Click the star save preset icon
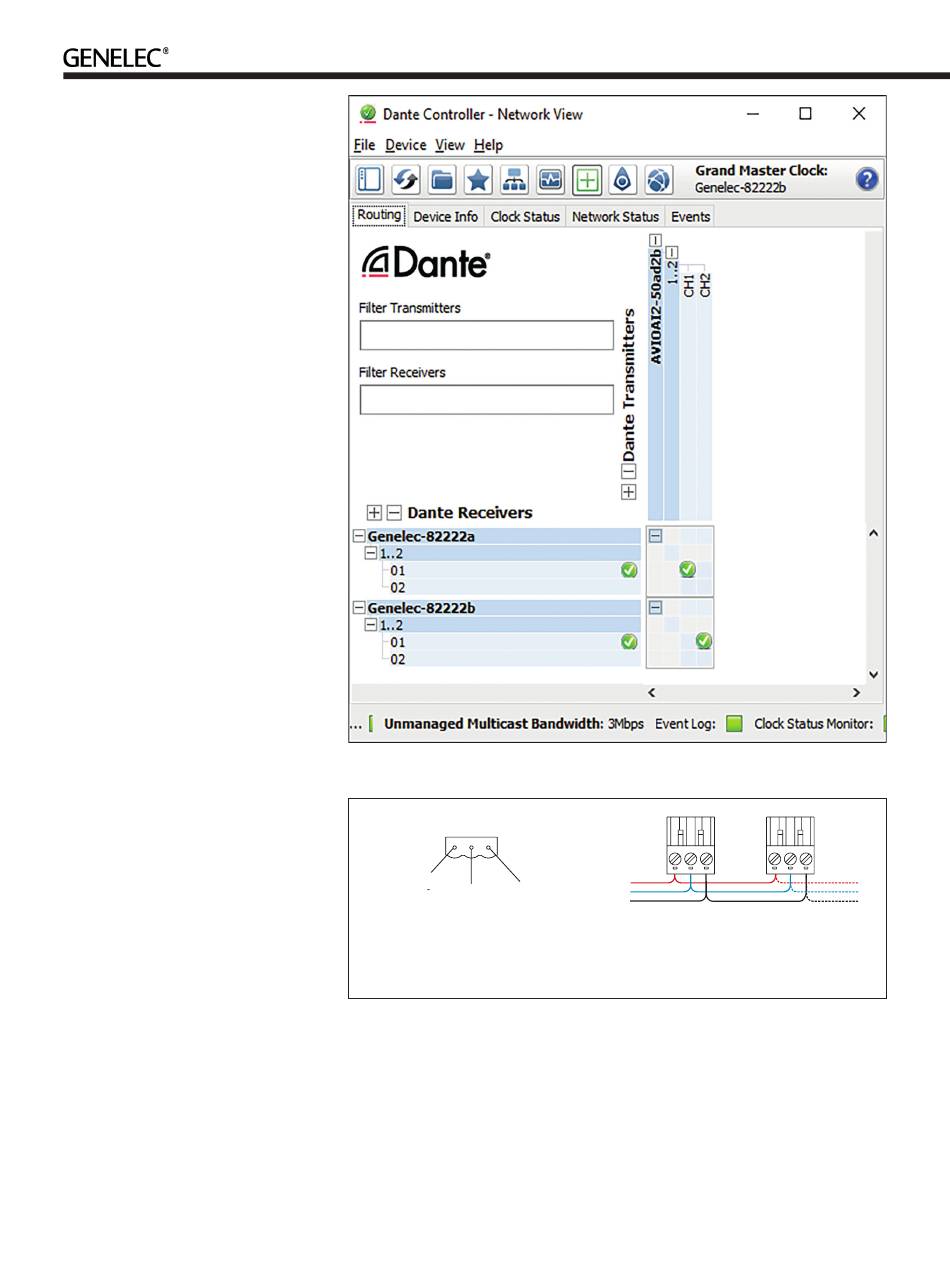This screenshot has height=1264, width=950. [478, 180]
